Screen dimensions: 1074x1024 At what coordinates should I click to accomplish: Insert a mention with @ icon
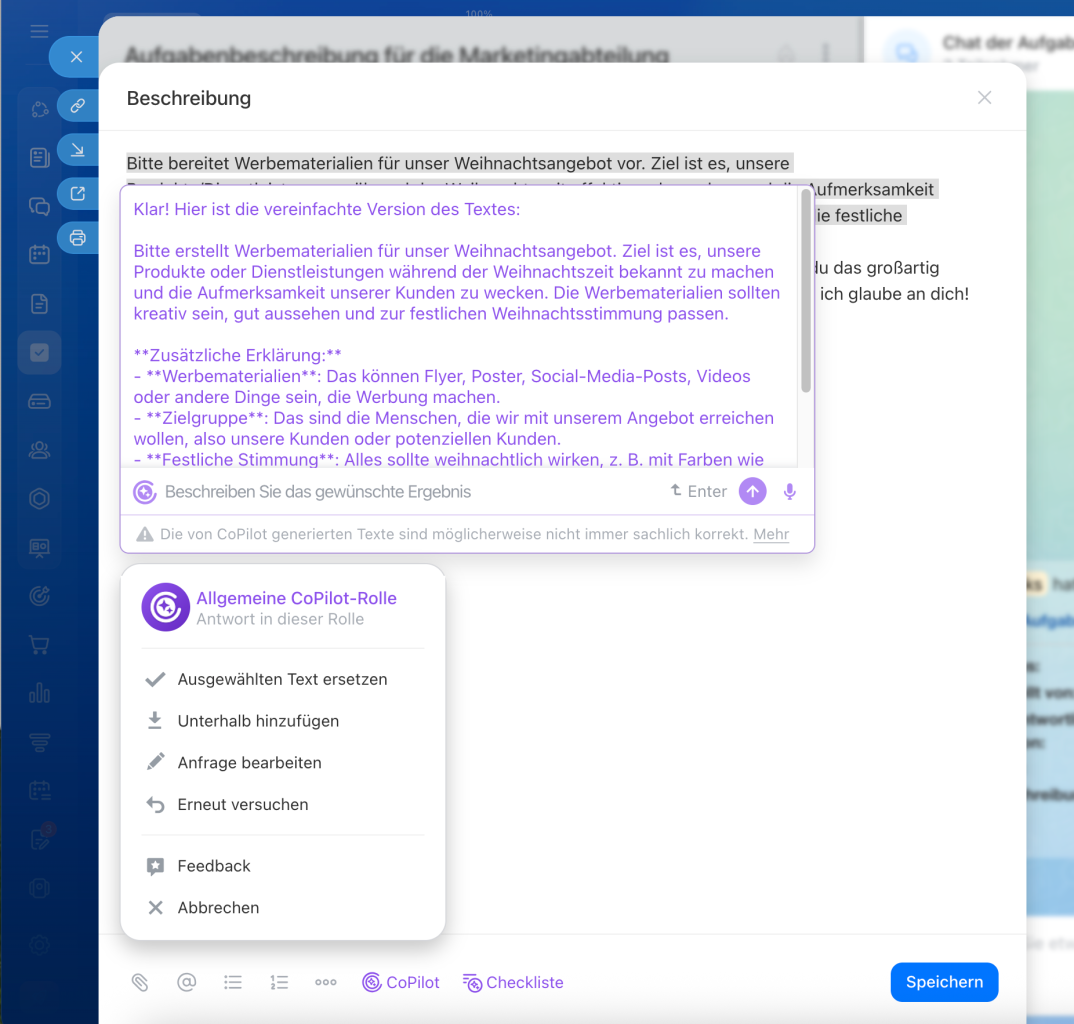(x=186, y=983)
